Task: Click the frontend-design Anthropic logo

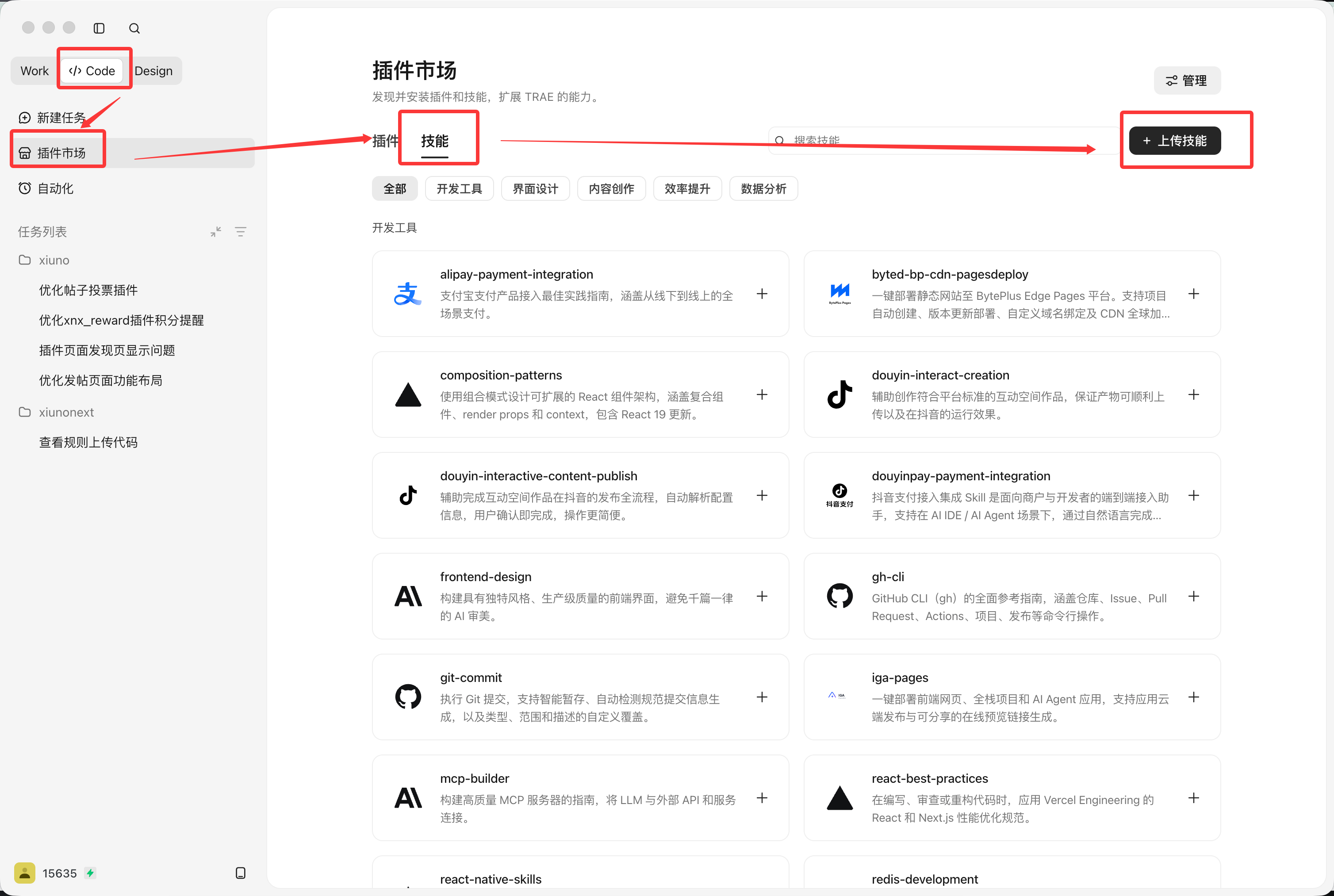Action: click(x=408, y=597)
